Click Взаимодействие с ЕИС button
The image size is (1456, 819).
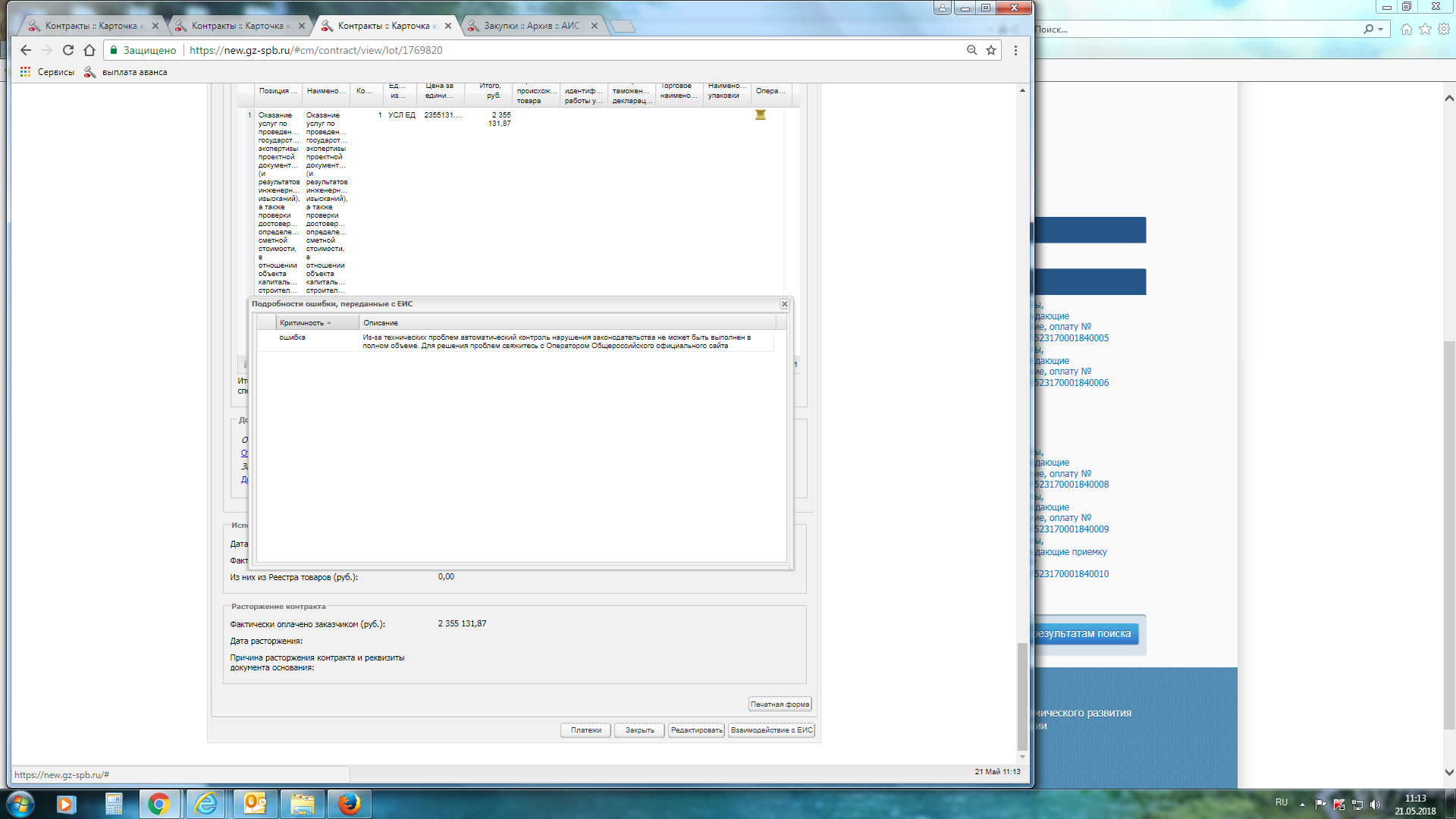[x=771, y=730]
